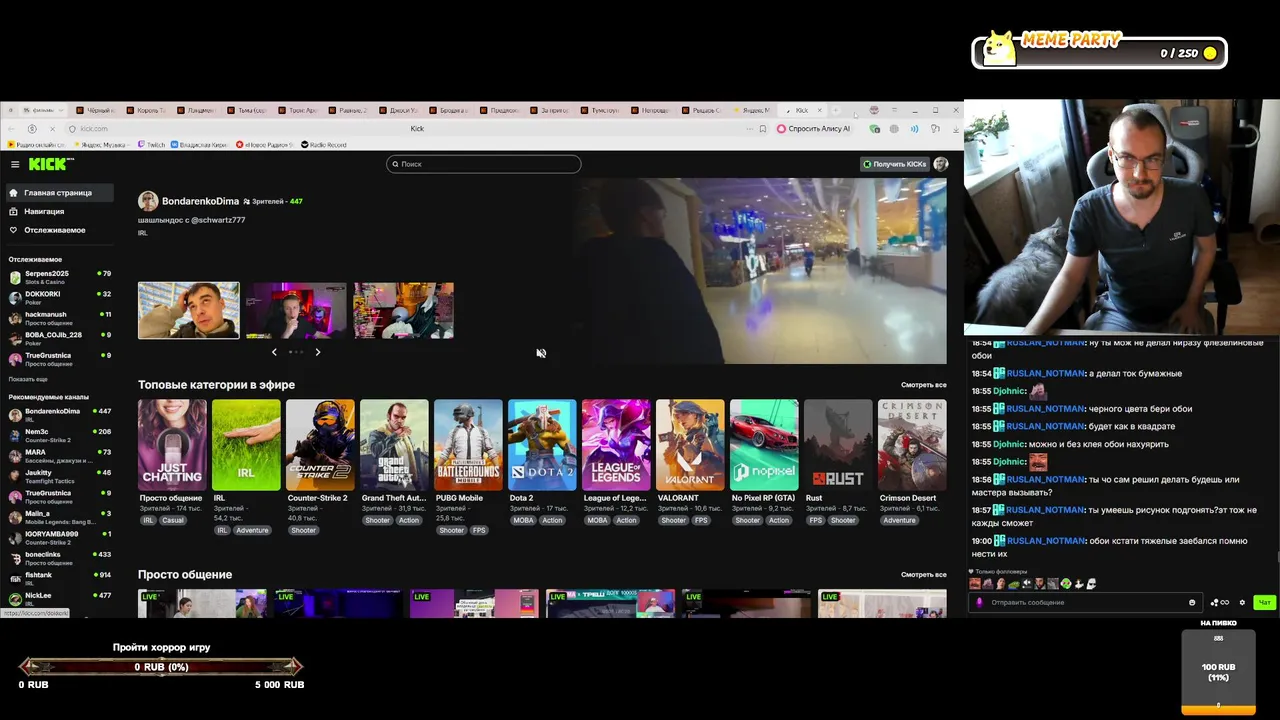The width and height of the screenshot is (1280, 720).
Task: Open NickLee in recommended channels
Action: tap(58, 598)
